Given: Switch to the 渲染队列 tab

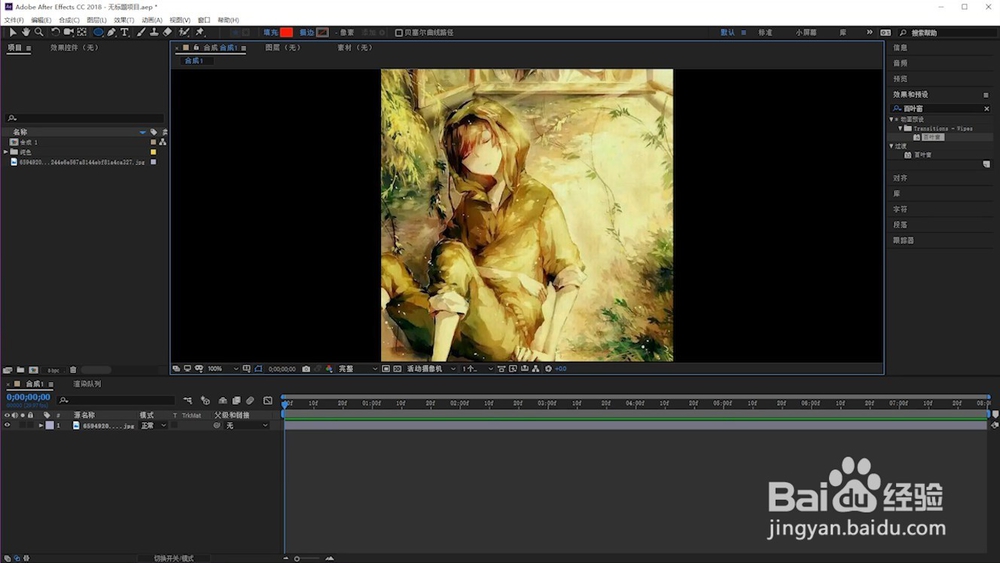Looking at the screenshot, I should point(87,384).
